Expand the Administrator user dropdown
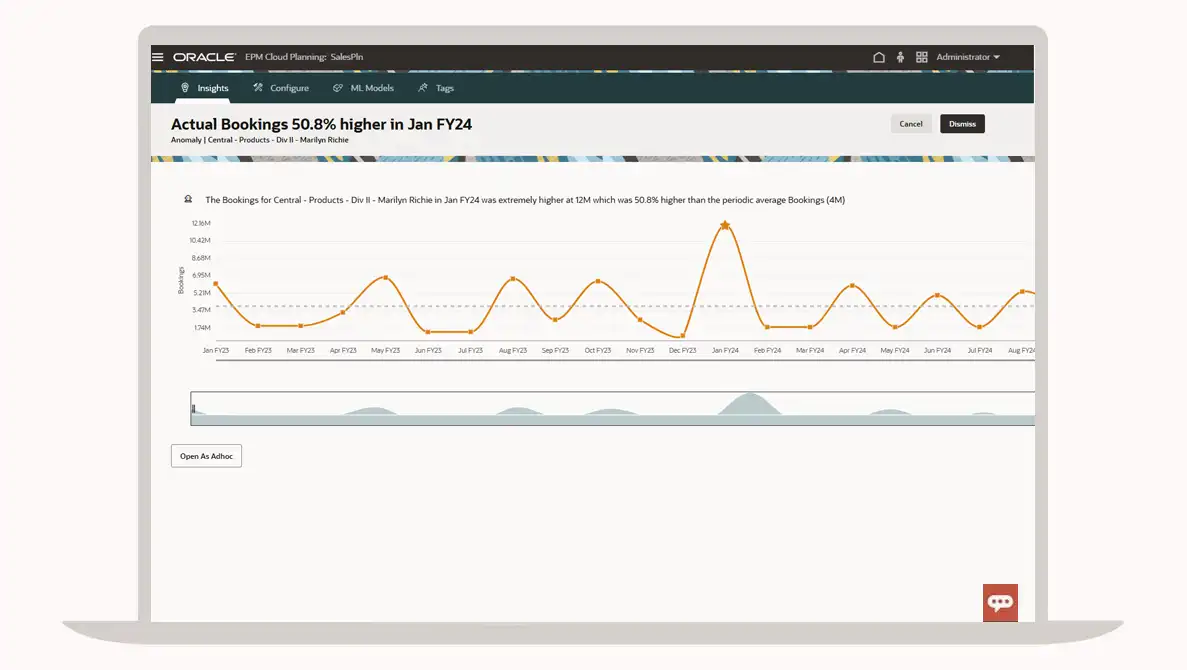This screenshot has width=1187, height=670. click(967, 57)
